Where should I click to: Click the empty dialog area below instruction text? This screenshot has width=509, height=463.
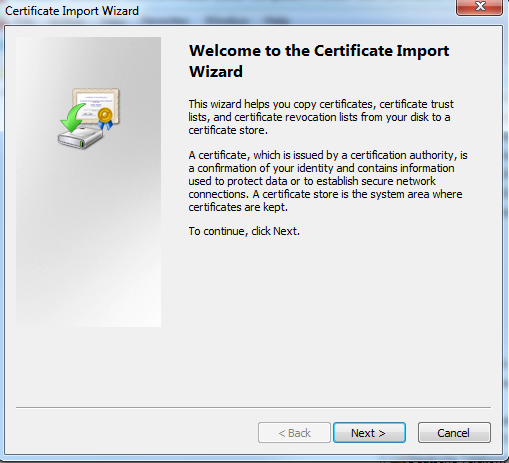[330, 317]
